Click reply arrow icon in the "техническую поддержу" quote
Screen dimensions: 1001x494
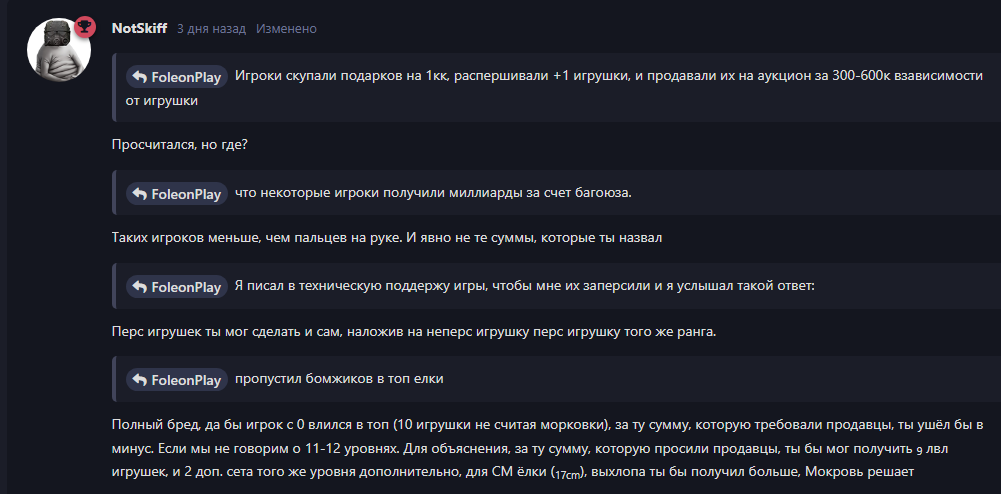coord(140,287)
